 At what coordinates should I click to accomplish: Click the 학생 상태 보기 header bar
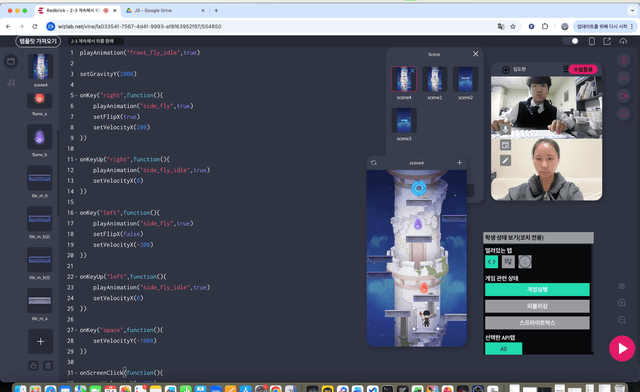click(538, 238)
